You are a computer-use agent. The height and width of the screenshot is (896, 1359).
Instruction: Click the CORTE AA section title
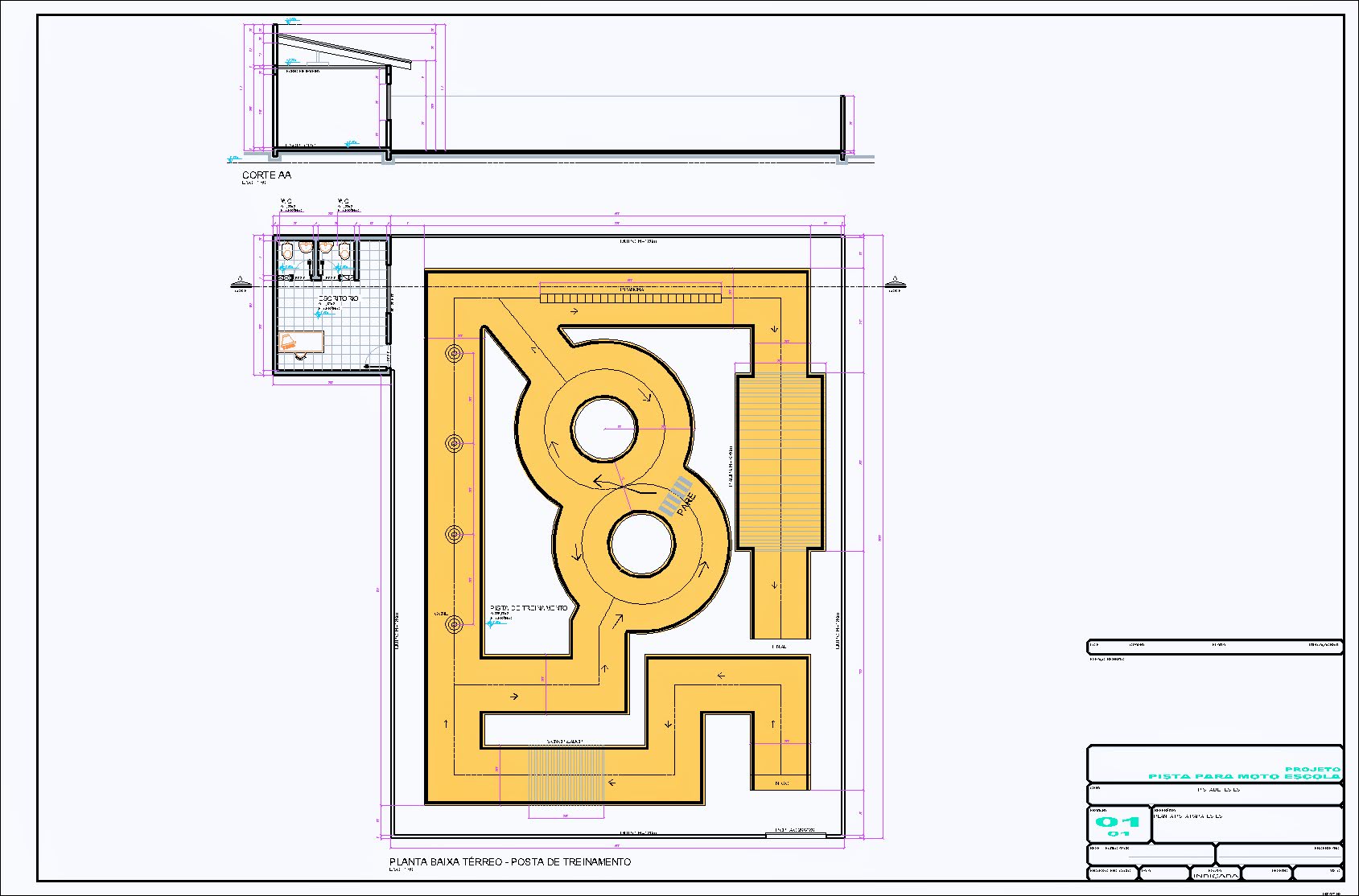click(x=266, y=175)
